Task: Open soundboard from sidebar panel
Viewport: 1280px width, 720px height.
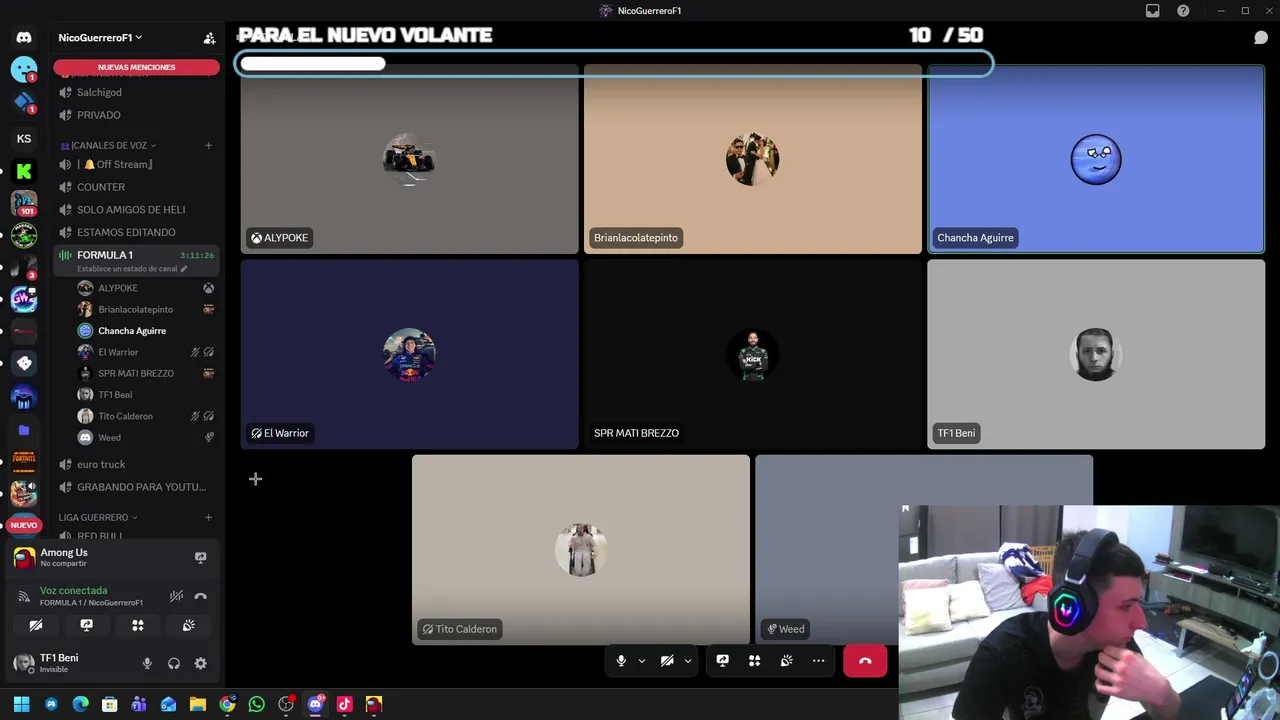Action: point(188,625)
